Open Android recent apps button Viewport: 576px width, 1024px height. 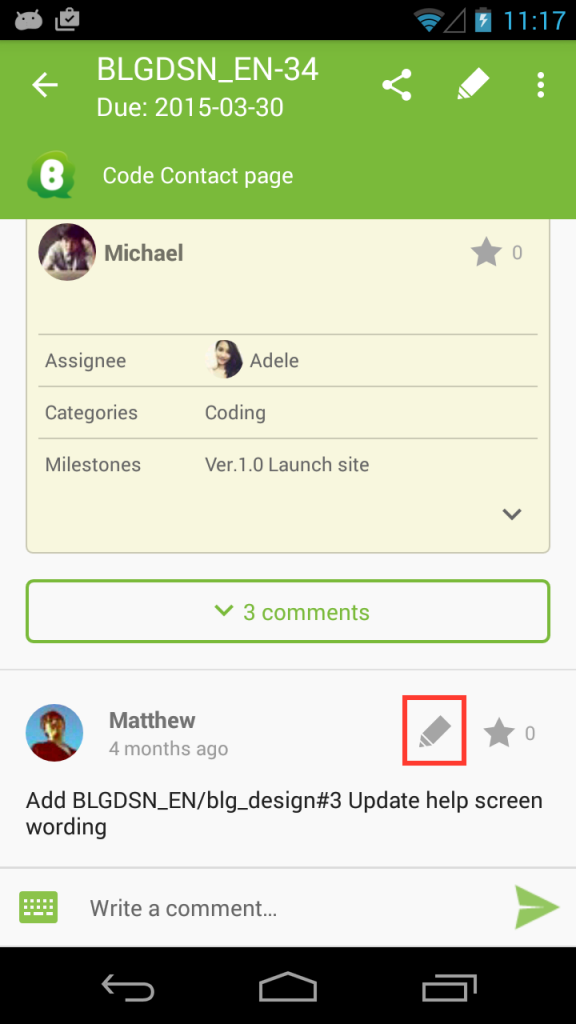(449, 987)
